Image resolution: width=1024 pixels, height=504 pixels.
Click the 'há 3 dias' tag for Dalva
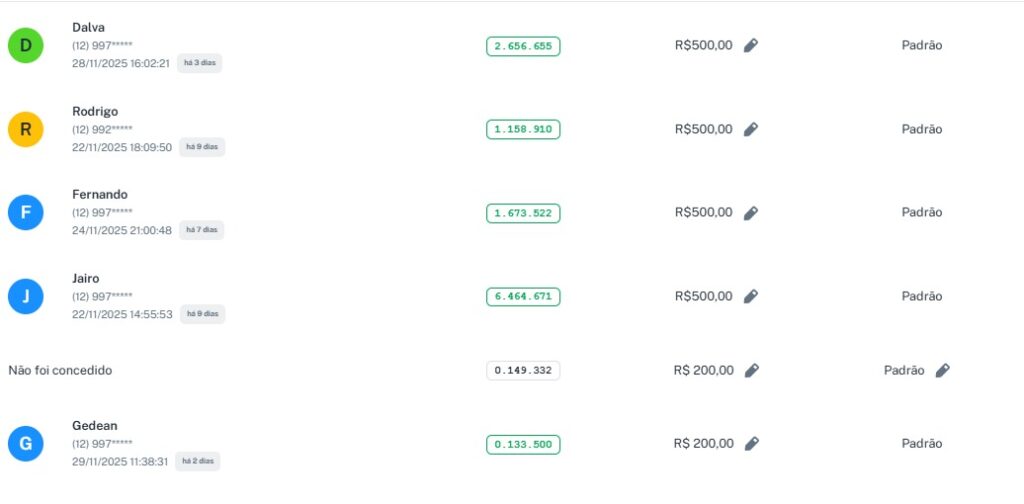coord(200,63)
